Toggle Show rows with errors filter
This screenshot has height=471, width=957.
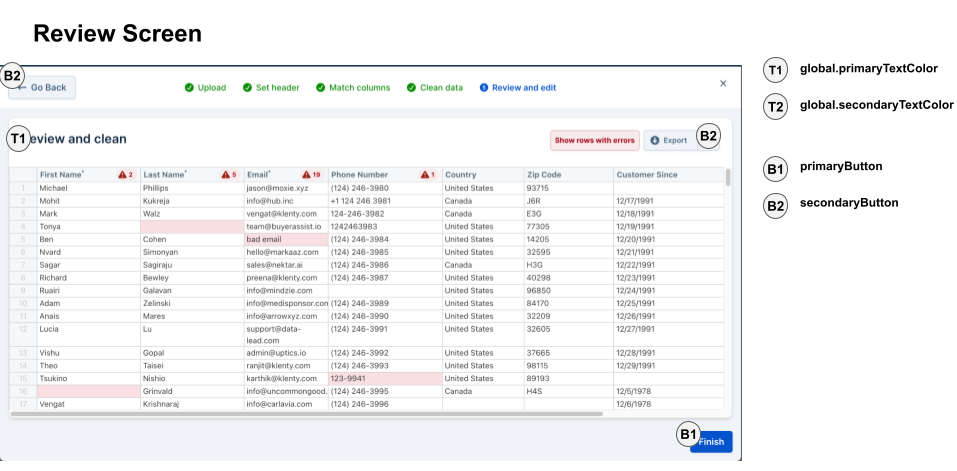594,140
